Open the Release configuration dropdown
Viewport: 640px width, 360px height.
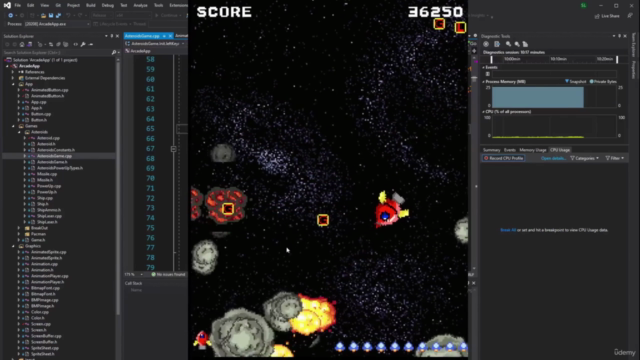coord(101,16)
